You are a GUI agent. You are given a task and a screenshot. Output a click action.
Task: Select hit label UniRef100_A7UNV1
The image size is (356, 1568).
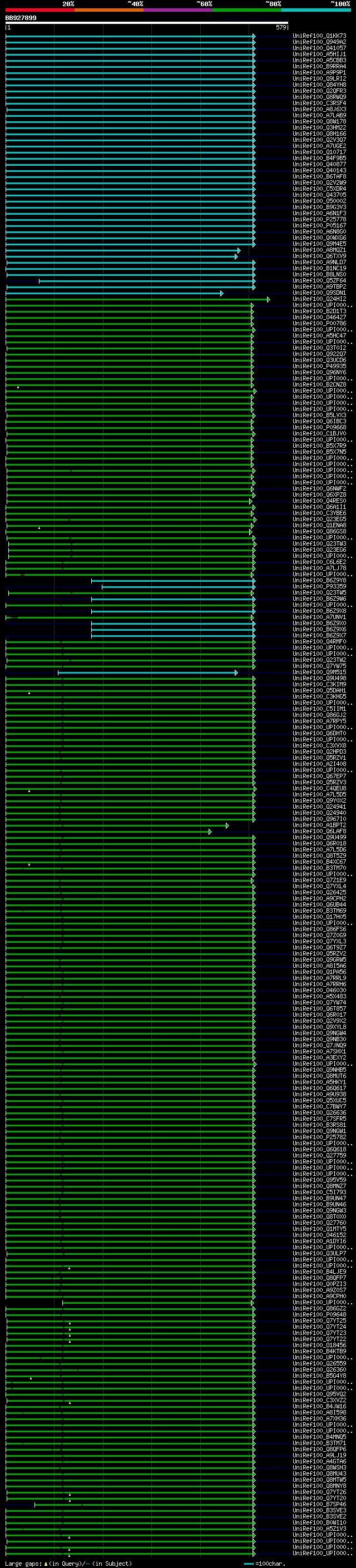pos(319,617)
